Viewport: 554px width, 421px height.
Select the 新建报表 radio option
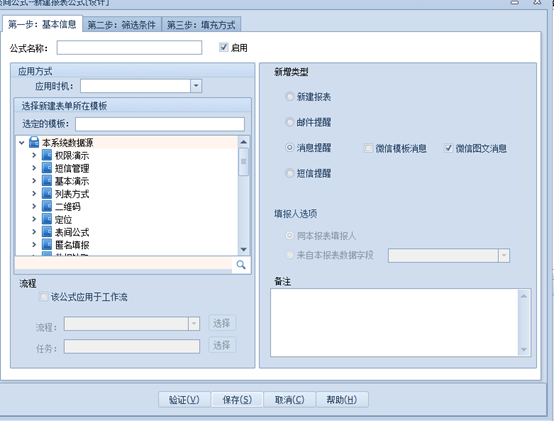[289, 96]
